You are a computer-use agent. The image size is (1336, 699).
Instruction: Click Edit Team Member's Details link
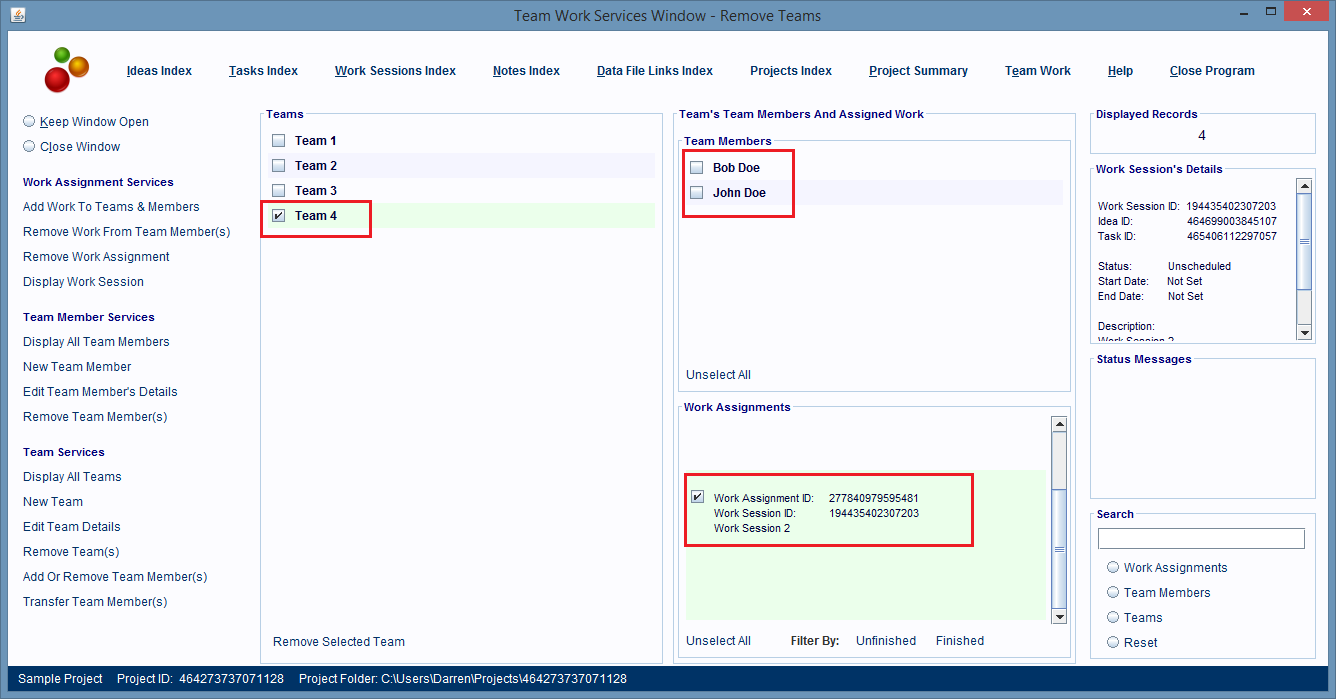(100, 392)
